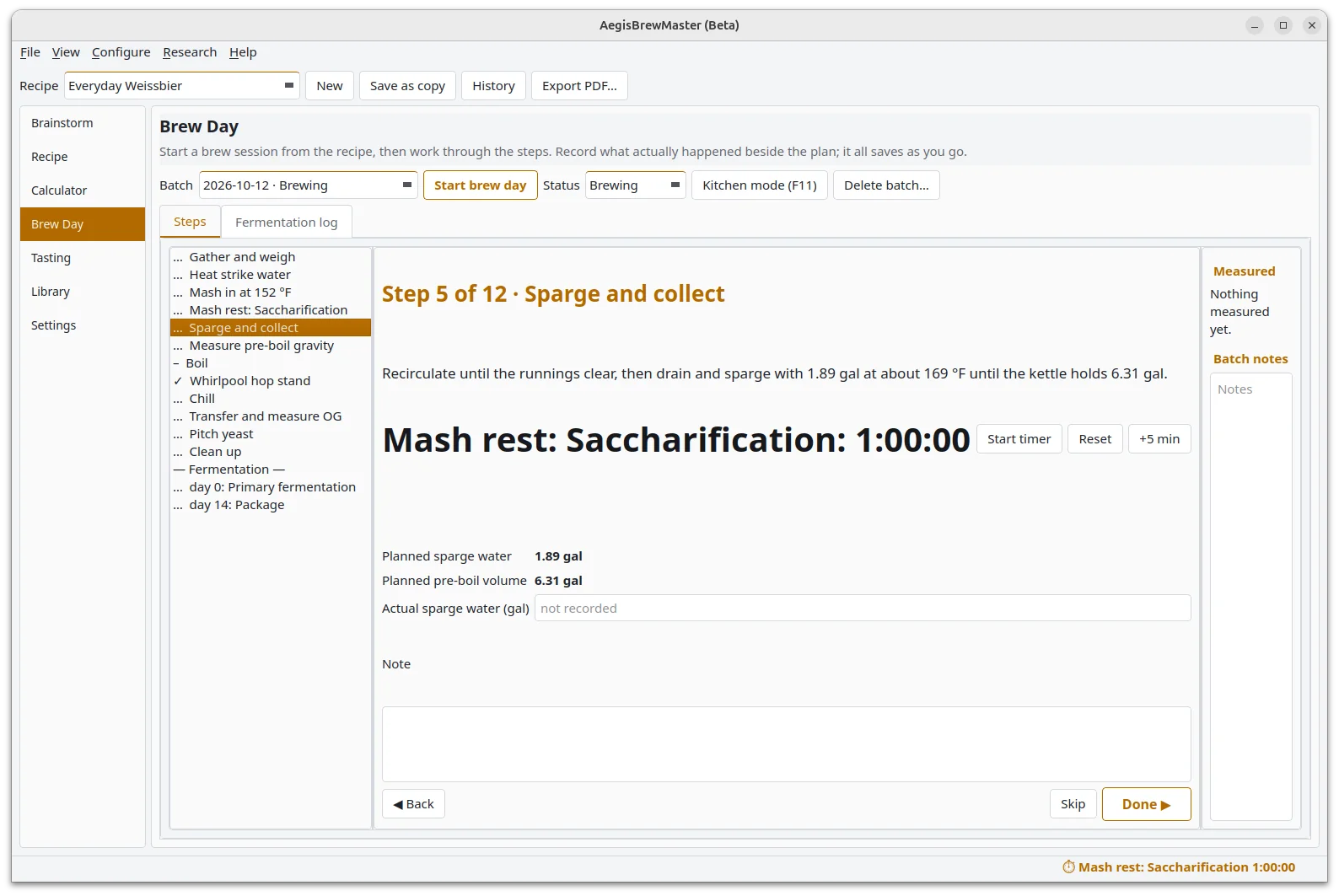
Task: Select the Steps tab
Action: [x=190, y=222]
